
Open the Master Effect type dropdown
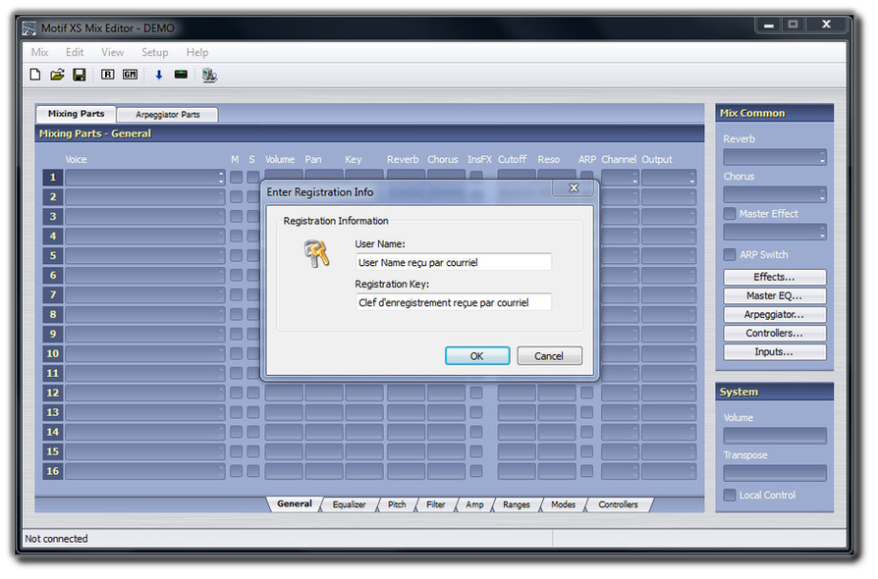click(775, 232)
